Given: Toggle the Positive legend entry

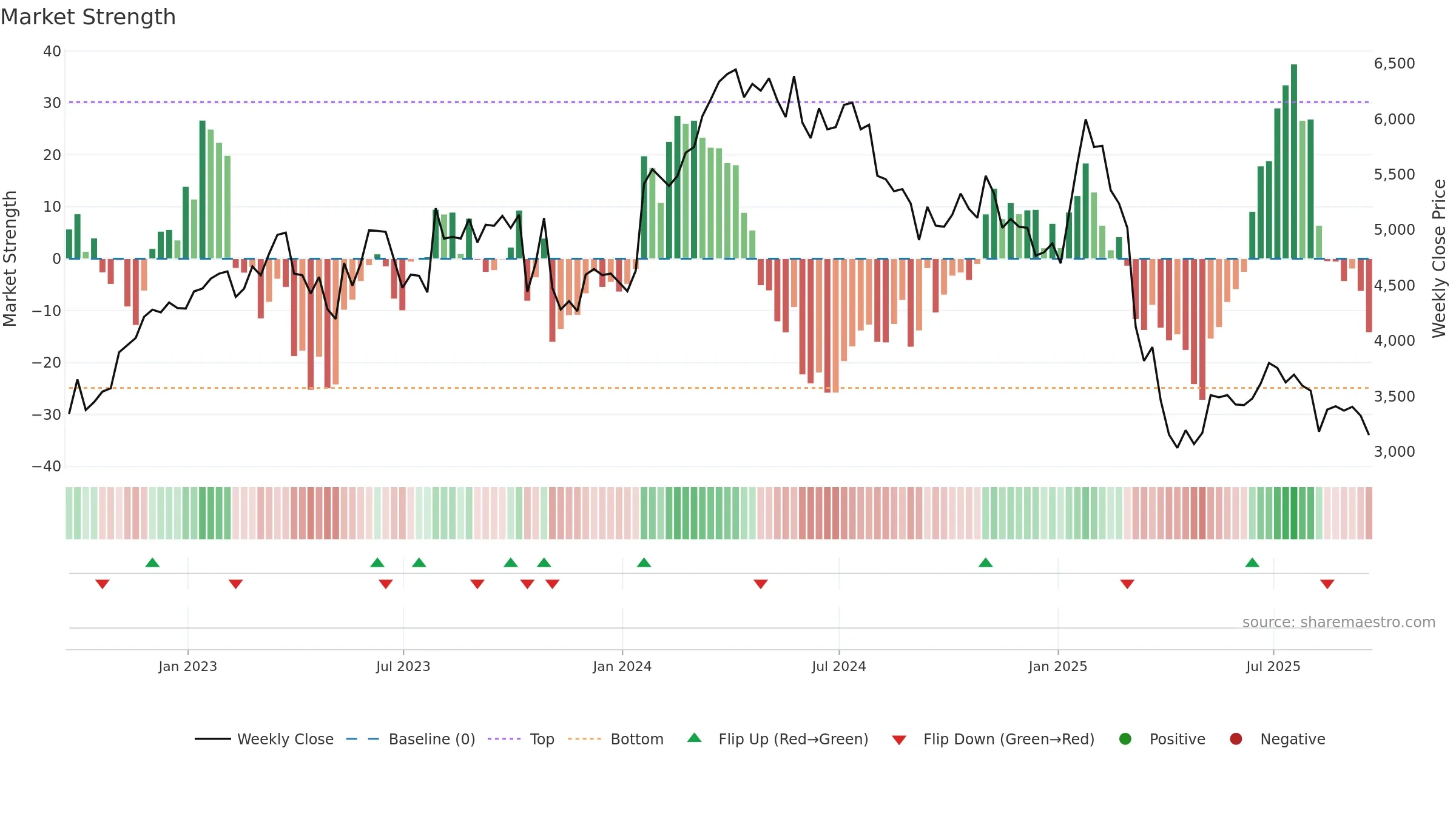Looking at the screenshot, I should (1162, 739).
